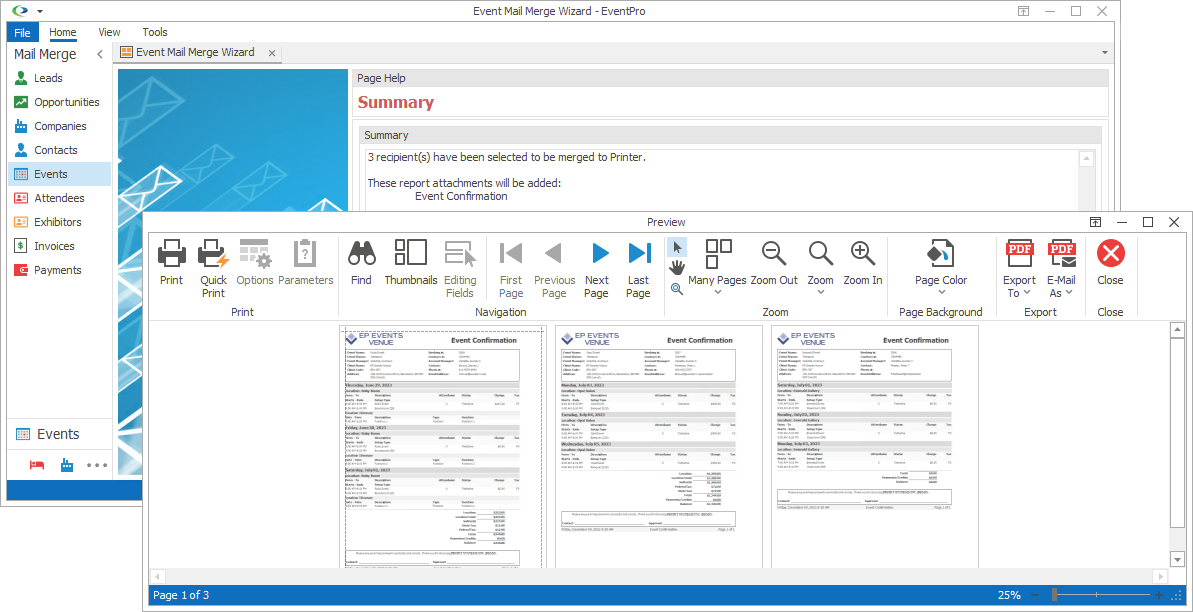Open Opportunities in sidebar
Screen dimensions: 1193x612
[59, 102]
